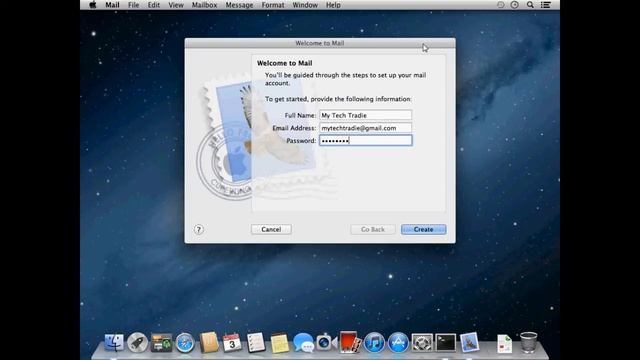Click 'To get started, provide the following information' text

pos(338,99)
